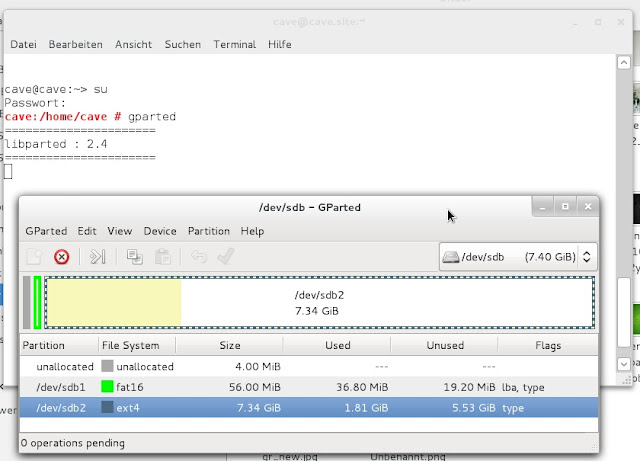Click the New partition toolbar icon
Screen dimensions: 640x461
[34, 257]
